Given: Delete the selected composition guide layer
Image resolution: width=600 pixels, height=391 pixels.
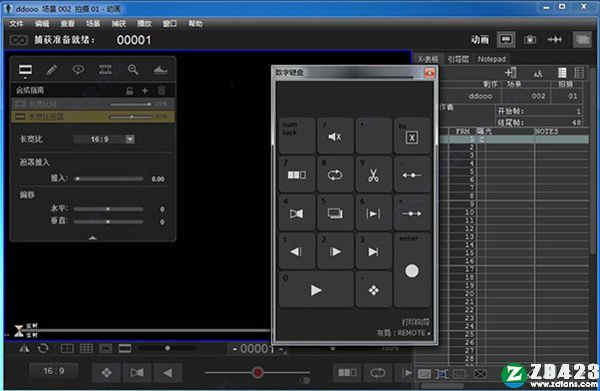Looking at the screenshot, I should pyautogui.click(x=161, y=91).
